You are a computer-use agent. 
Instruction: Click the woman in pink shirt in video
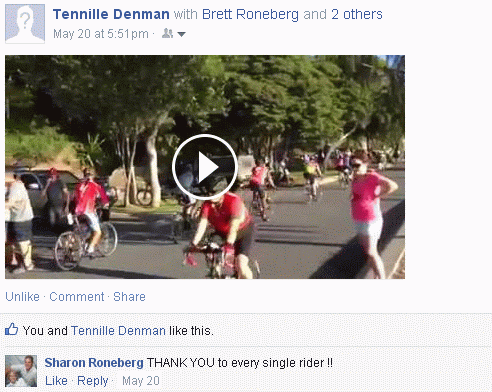[x=370, y=213]
